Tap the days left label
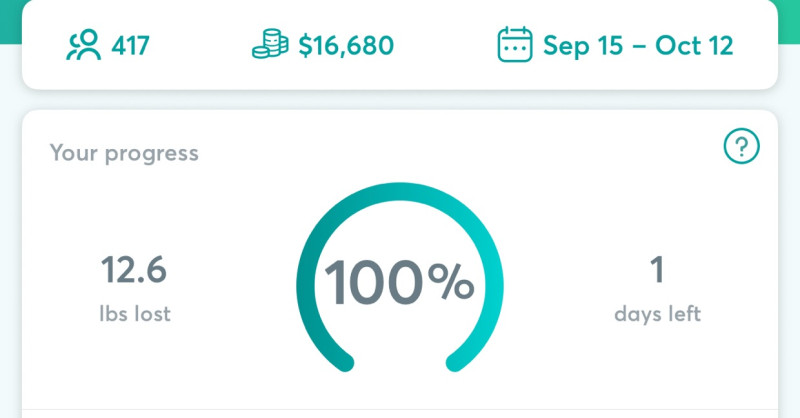Viewport: 800px width, 418px height. (x=657, y=314)
